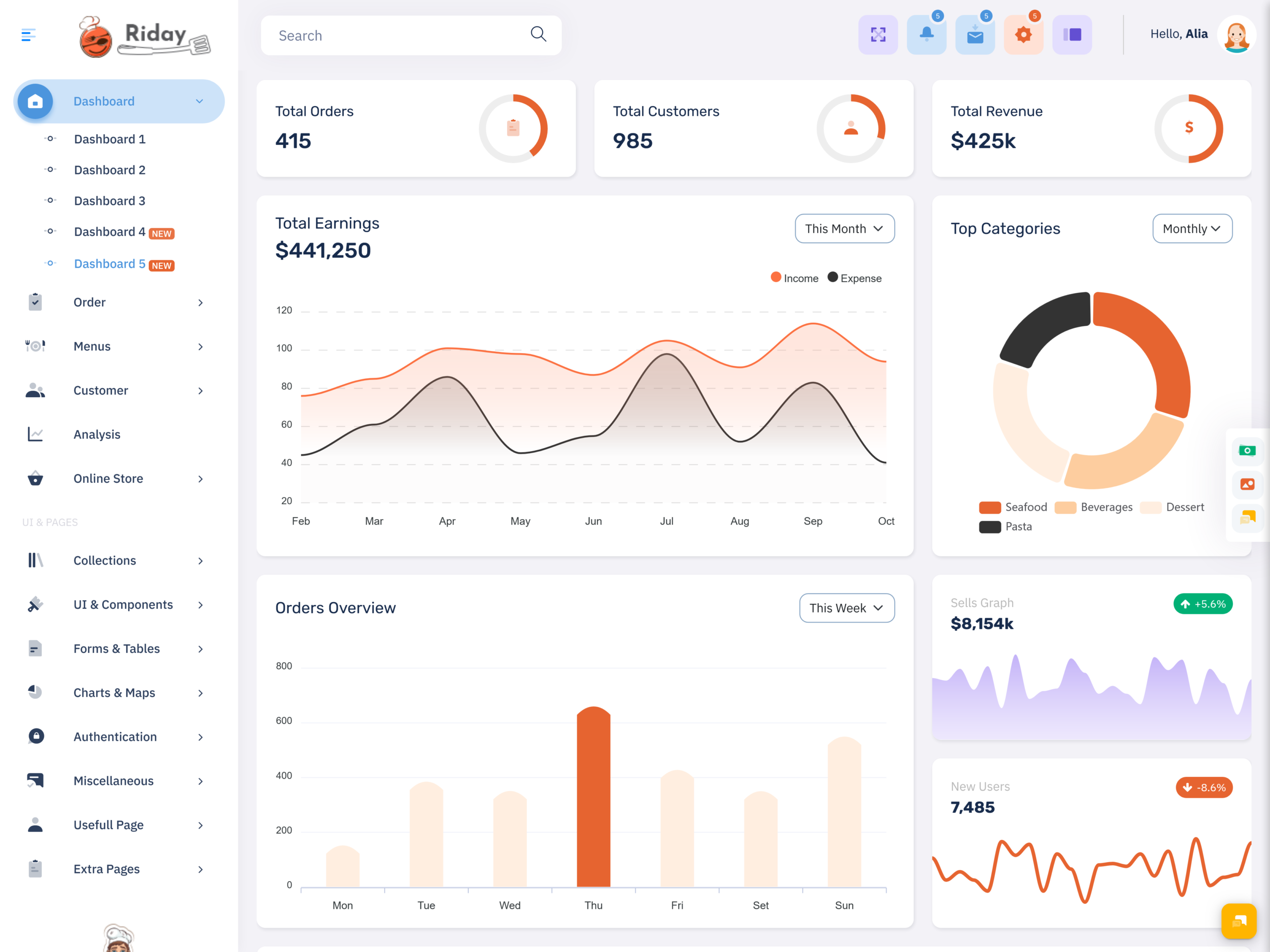Open the orange settings gear icon
1270x952 pixels.
tap(1023, 35)
